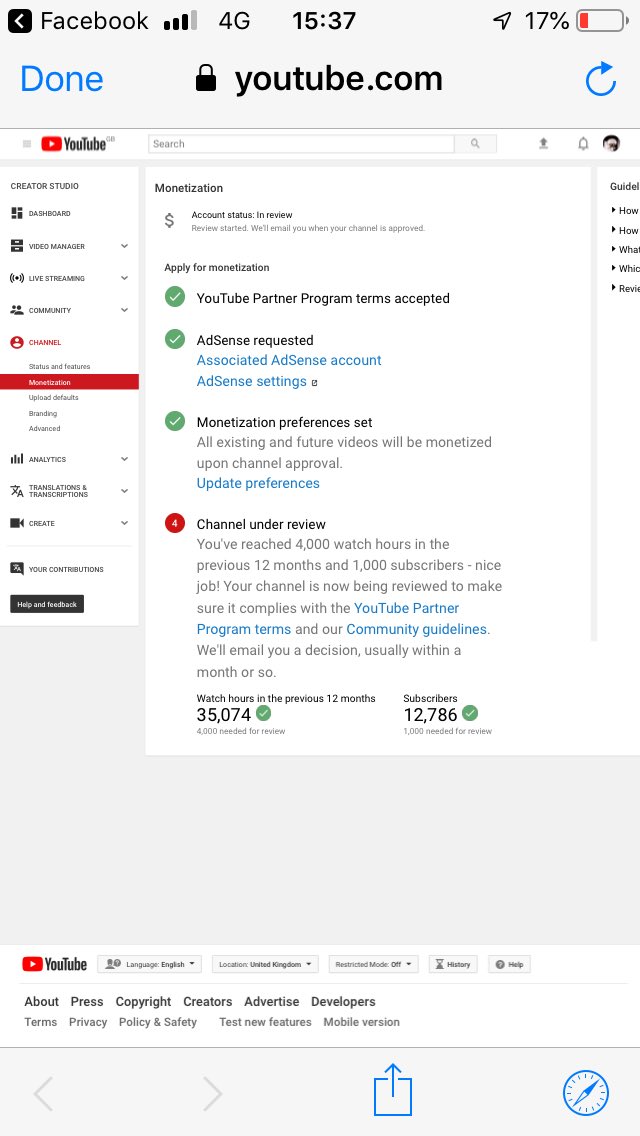This screenshot has height=1136, width=640.
Task: Click the green check beside Partner Program terms
Action: [x=175, y=297]
